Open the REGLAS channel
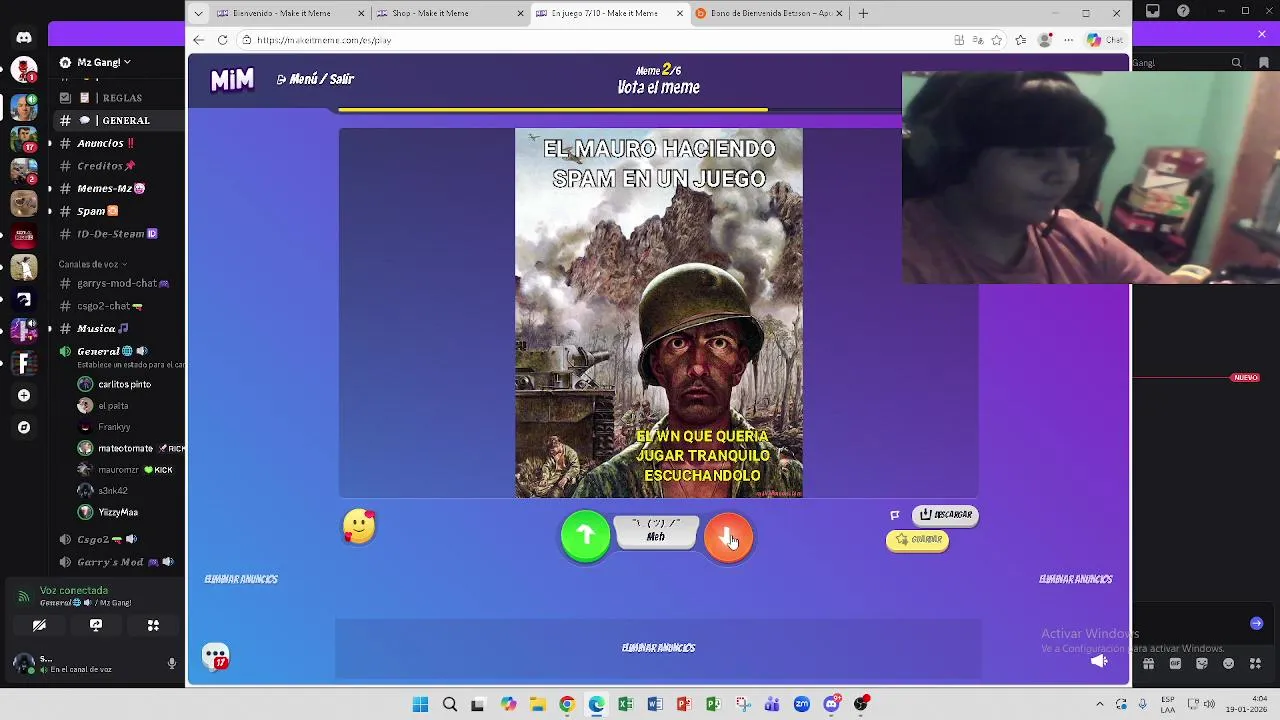This screenshot has width=1280, height=720. point(120,98)
